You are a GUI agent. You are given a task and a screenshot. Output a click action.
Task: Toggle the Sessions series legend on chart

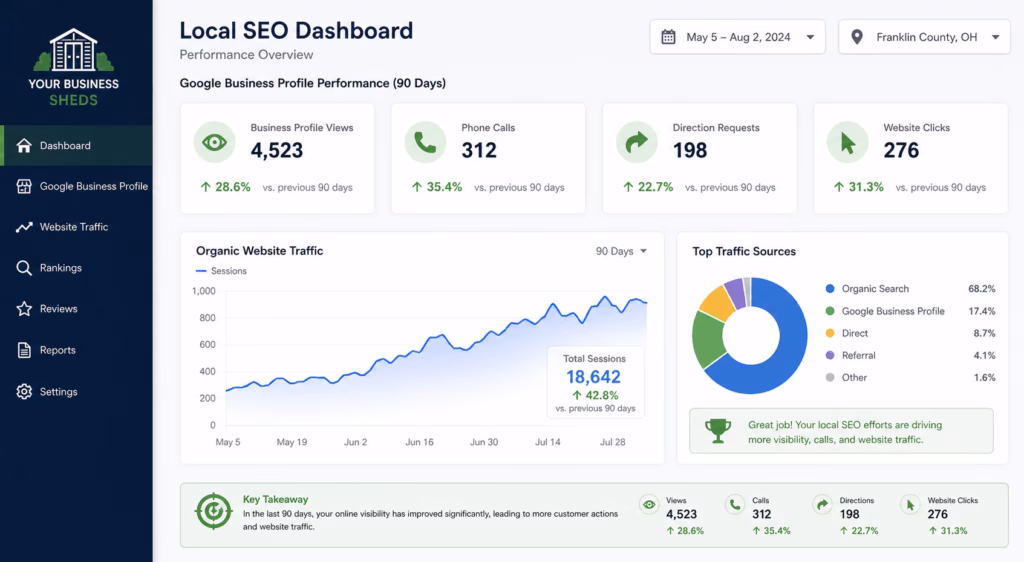(221, 271)
